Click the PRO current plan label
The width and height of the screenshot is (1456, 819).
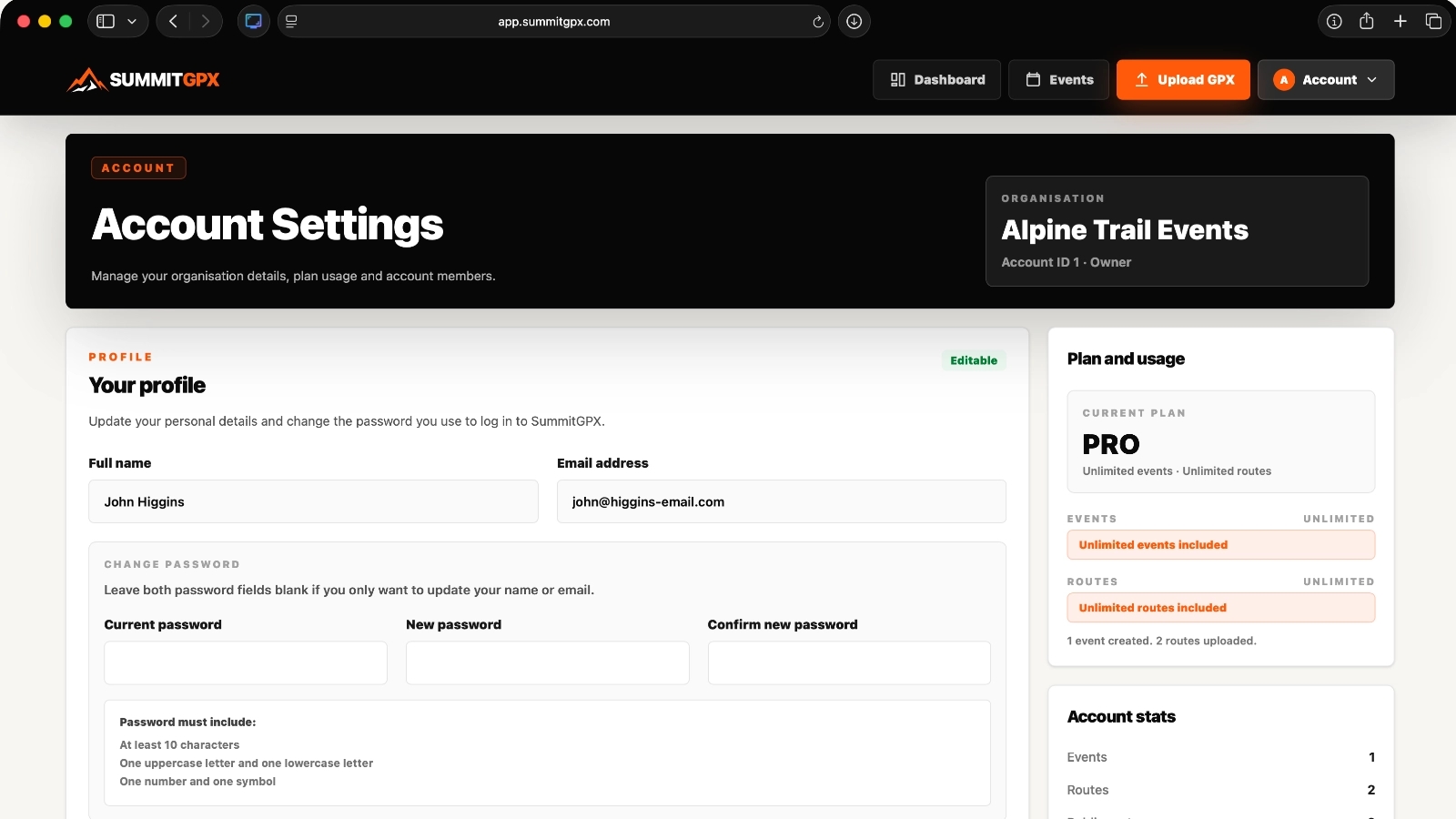[x=1111, y=444]
